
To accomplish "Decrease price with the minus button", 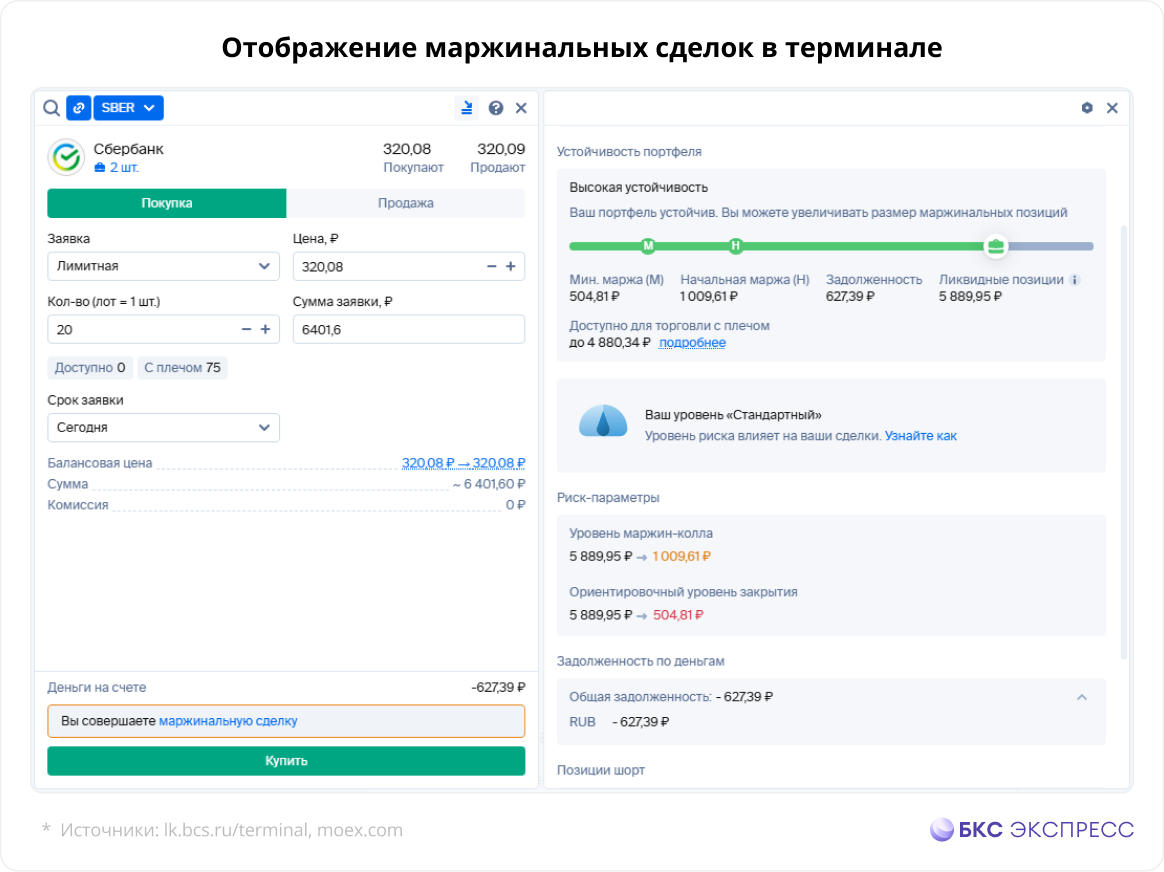I will tap(491, 266).
